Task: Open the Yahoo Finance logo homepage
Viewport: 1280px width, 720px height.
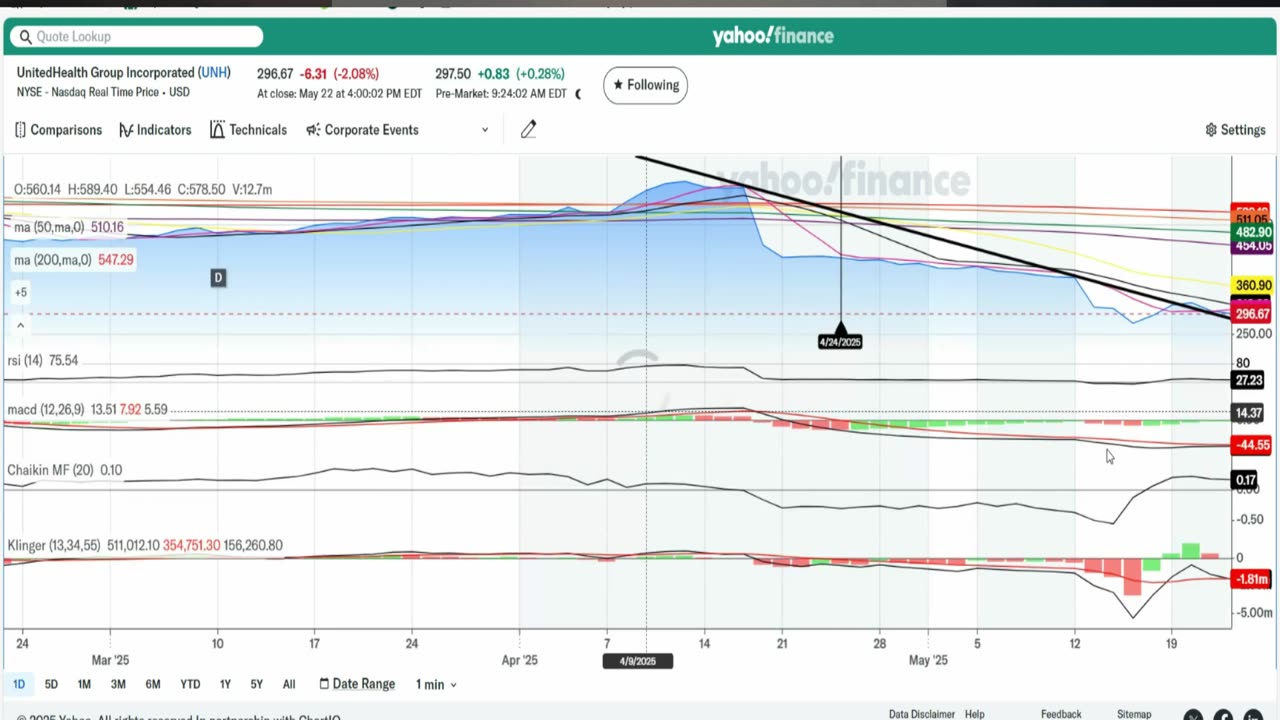Action: 772,36
